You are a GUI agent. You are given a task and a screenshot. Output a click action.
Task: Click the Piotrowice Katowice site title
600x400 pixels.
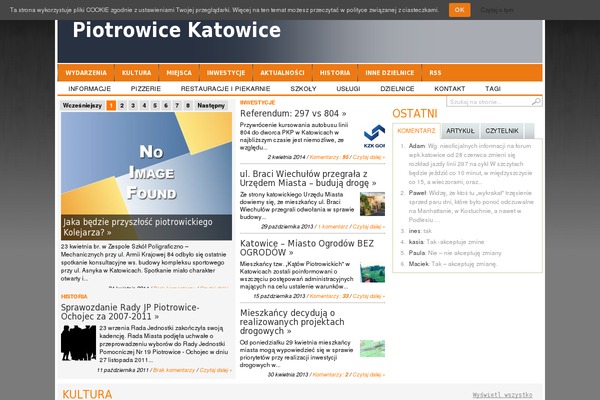coord(177,30)
